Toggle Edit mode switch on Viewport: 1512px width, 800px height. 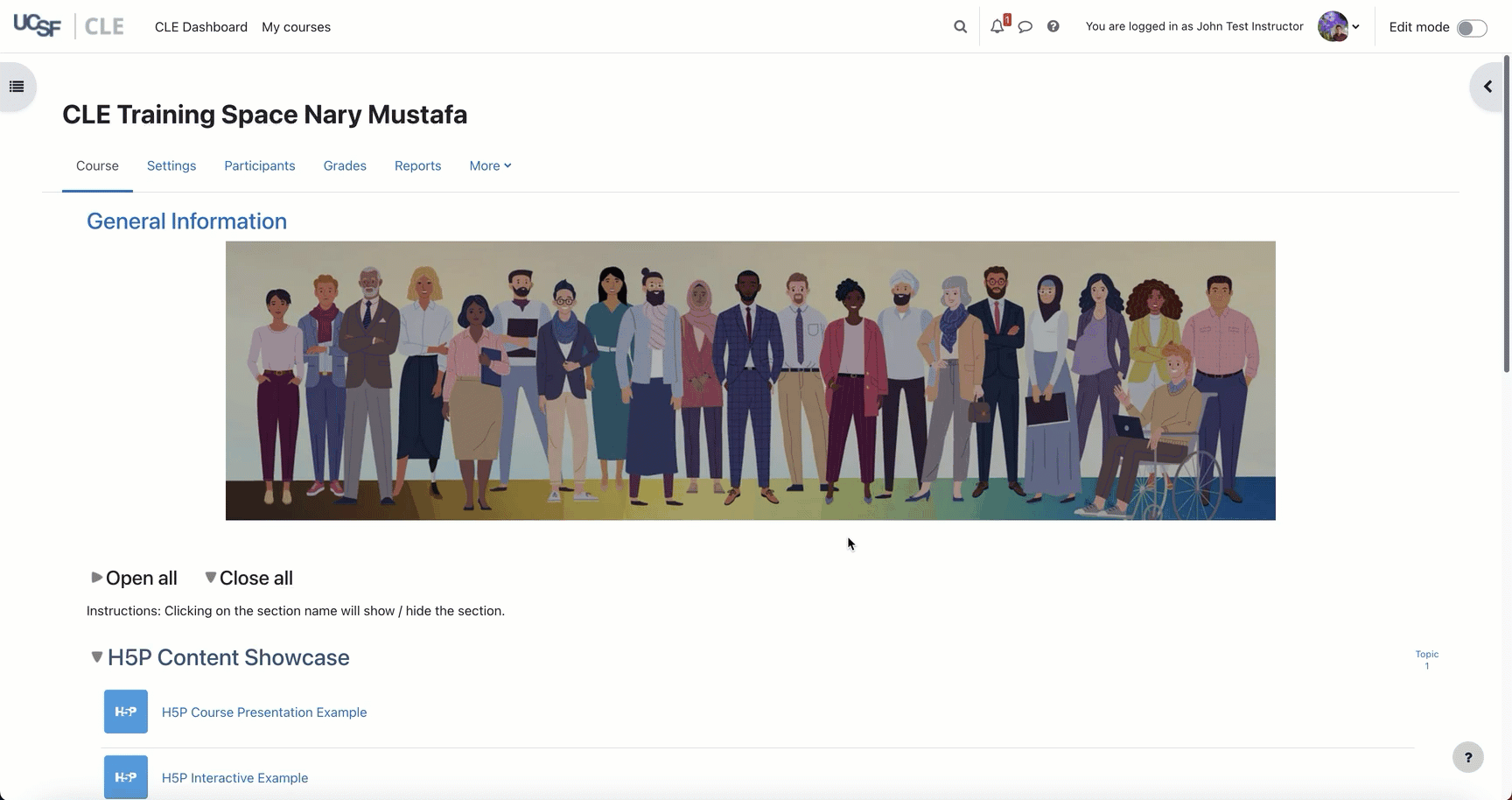[1472, 28]
